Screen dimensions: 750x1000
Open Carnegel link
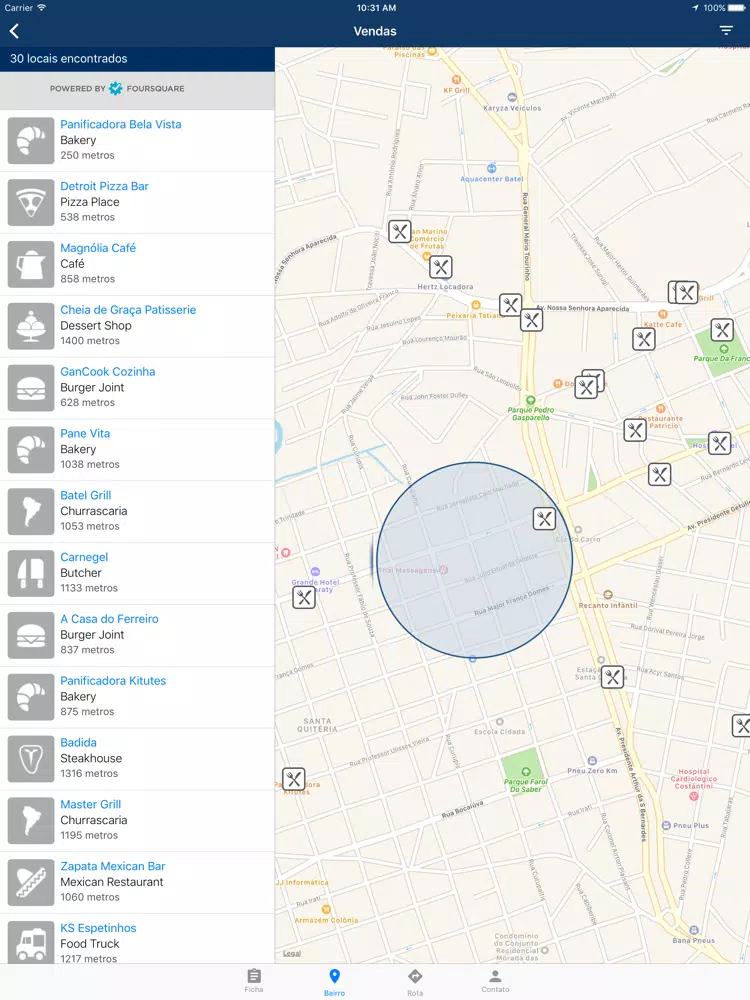click(84, 557)
